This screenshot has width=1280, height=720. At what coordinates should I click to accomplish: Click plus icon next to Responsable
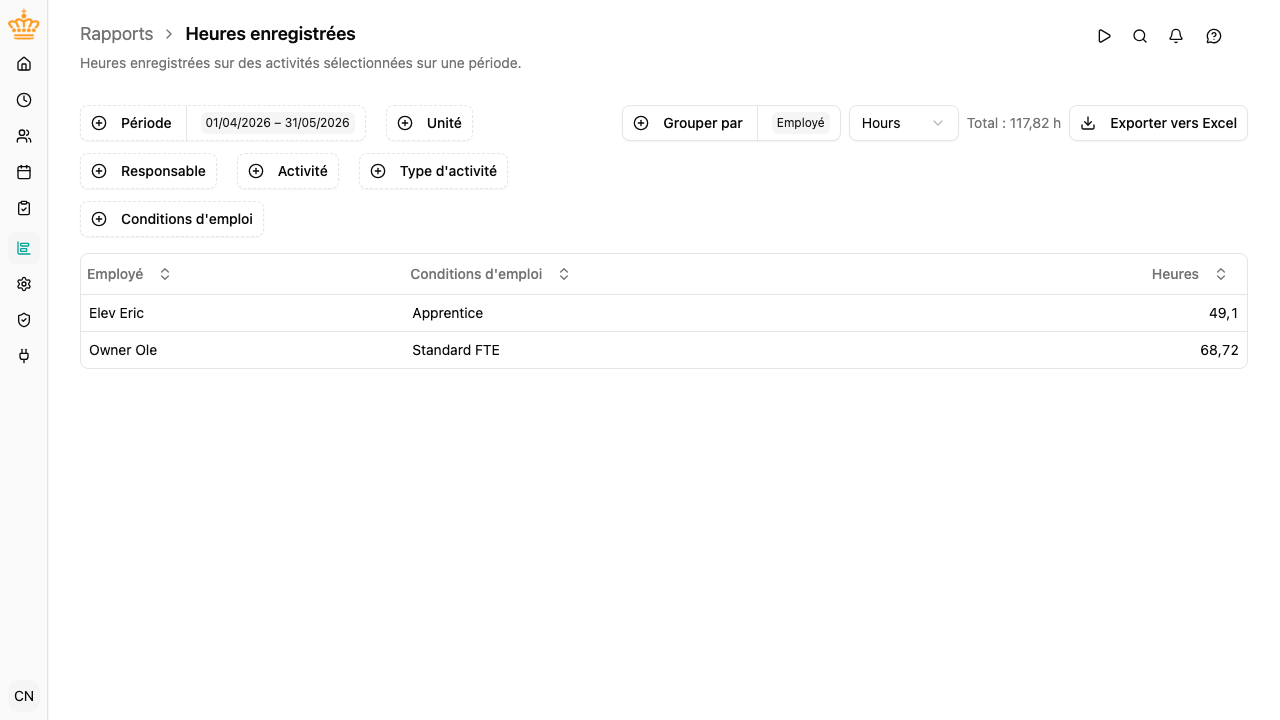[x=99, y=171]
